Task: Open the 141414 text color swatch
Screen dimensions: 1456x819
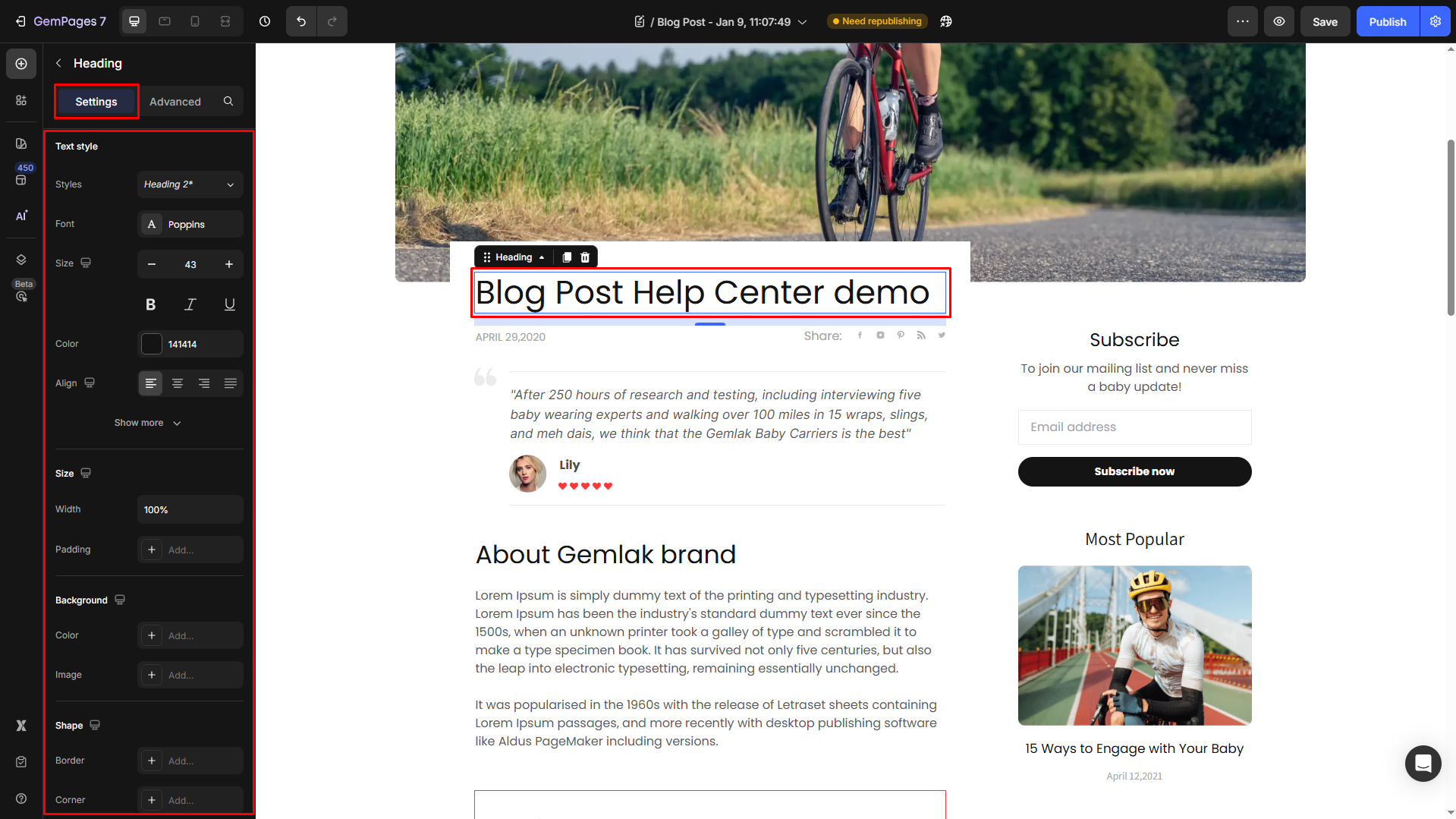Action: click(x=152, y=344)
